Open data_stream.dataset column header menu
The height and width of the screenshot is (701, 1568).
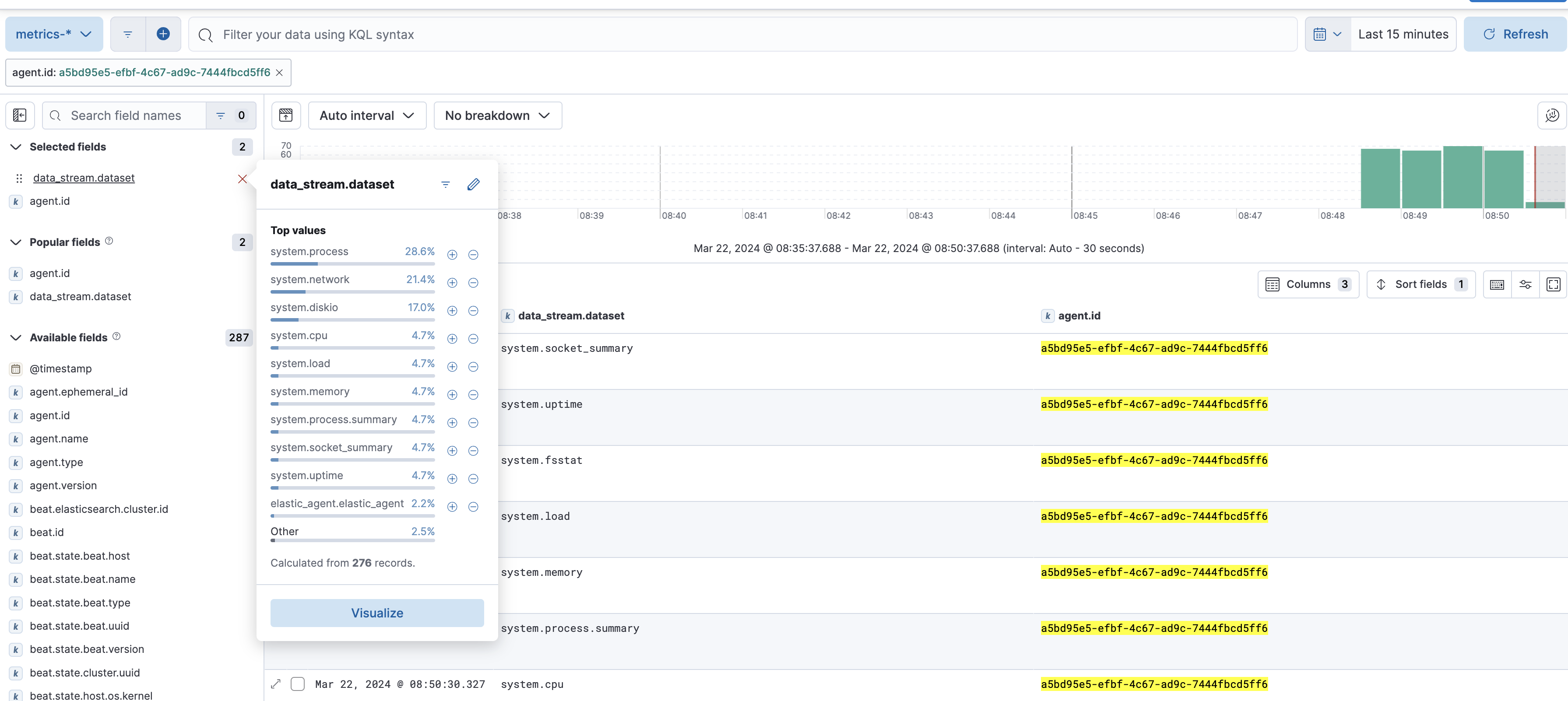pyautogui.click(x=570, y=316)
